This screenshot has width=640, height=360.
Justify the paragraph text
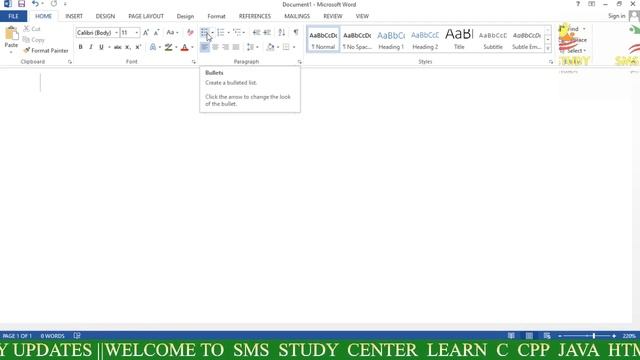[236, 47]
